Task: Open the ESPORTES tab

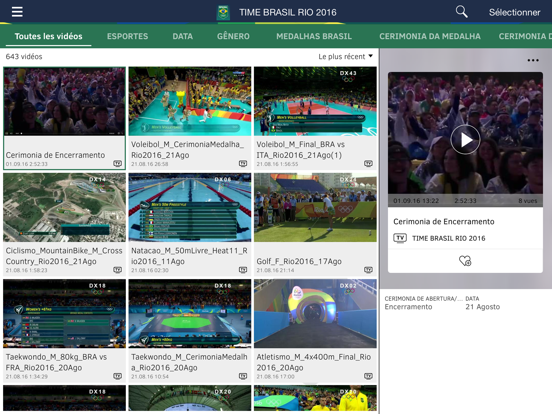Action: [127, 36]
